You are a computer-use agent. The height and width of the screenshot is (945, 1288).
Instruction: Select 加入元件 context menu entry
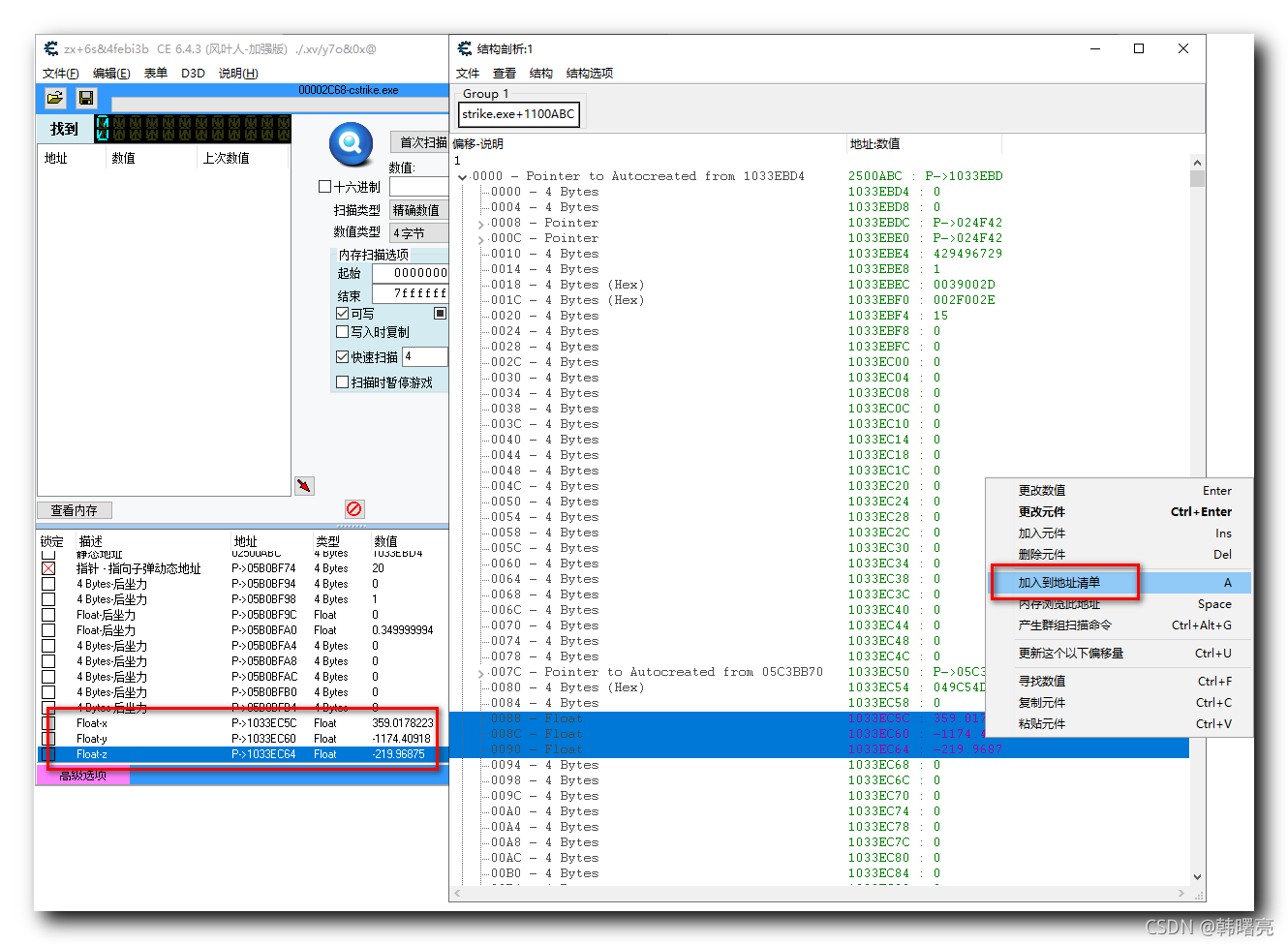pos(1119,533)
